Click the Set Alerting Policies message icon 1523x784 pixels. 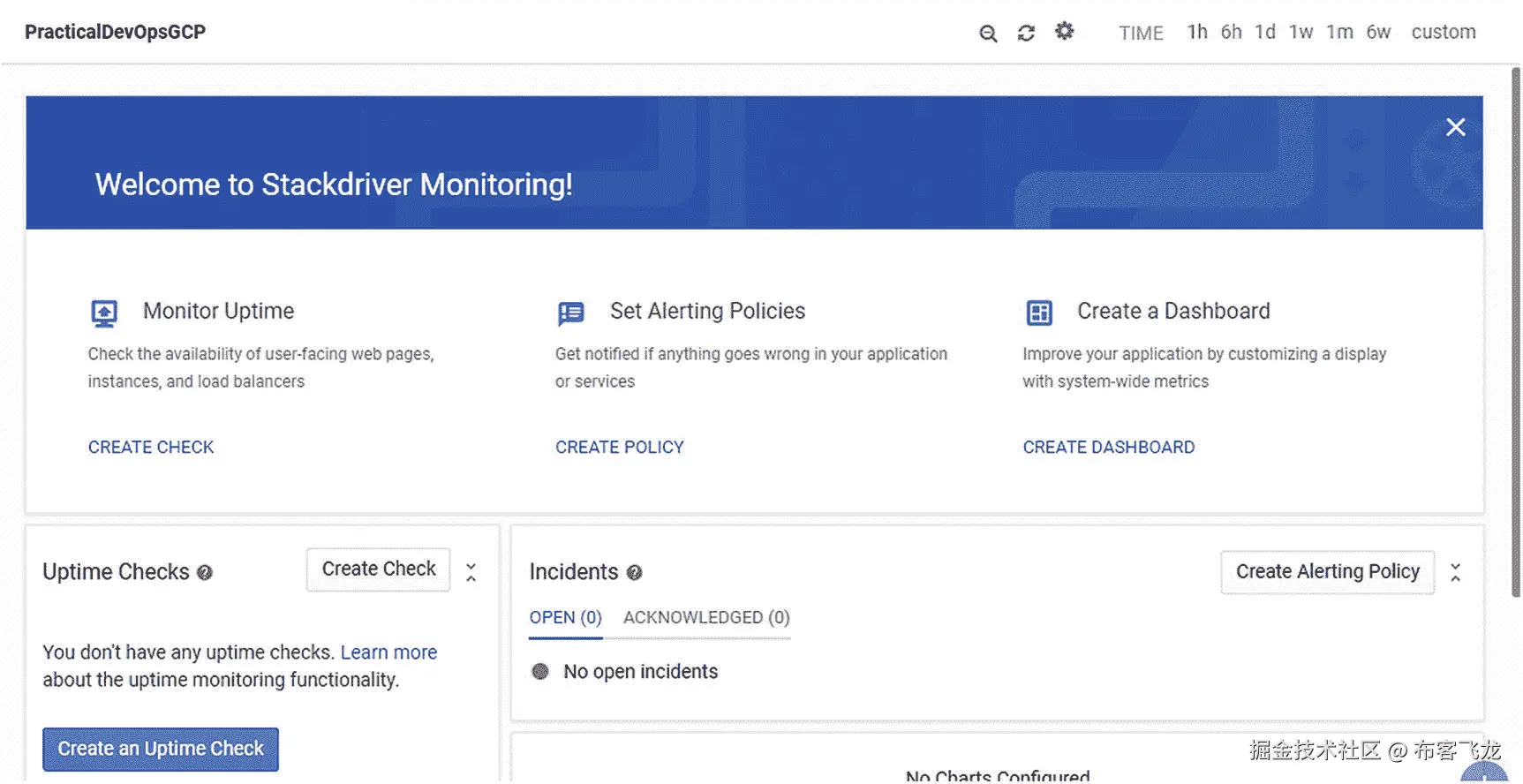coord(571,313)
